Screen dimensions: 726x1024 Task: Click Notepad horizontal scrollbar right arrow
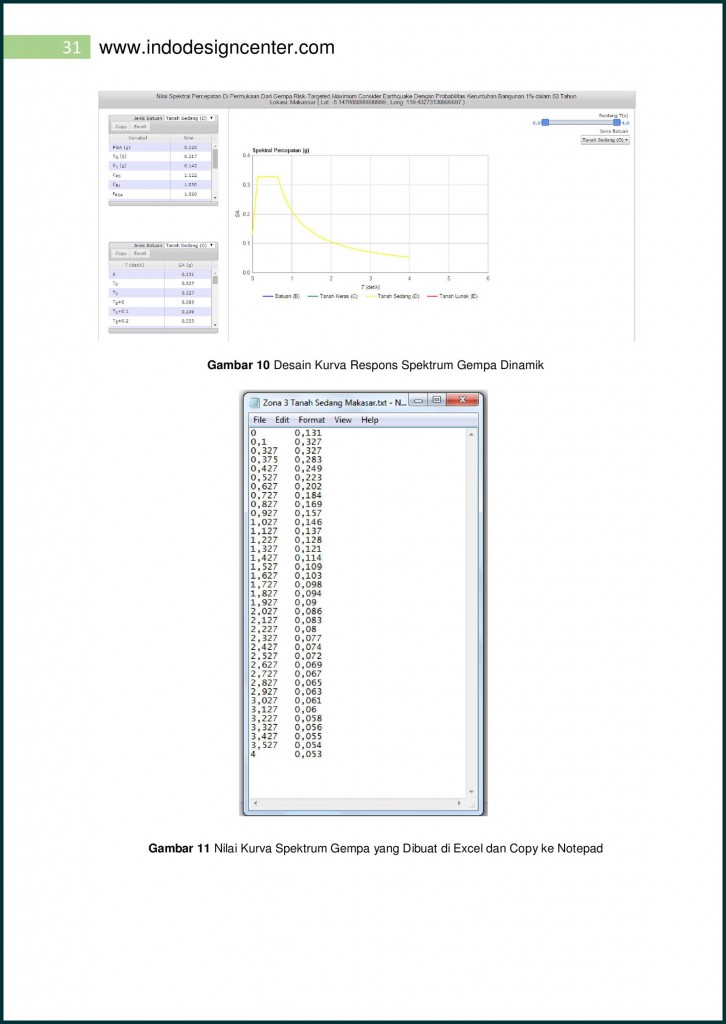pyautogui.click(x=460, y=803)
